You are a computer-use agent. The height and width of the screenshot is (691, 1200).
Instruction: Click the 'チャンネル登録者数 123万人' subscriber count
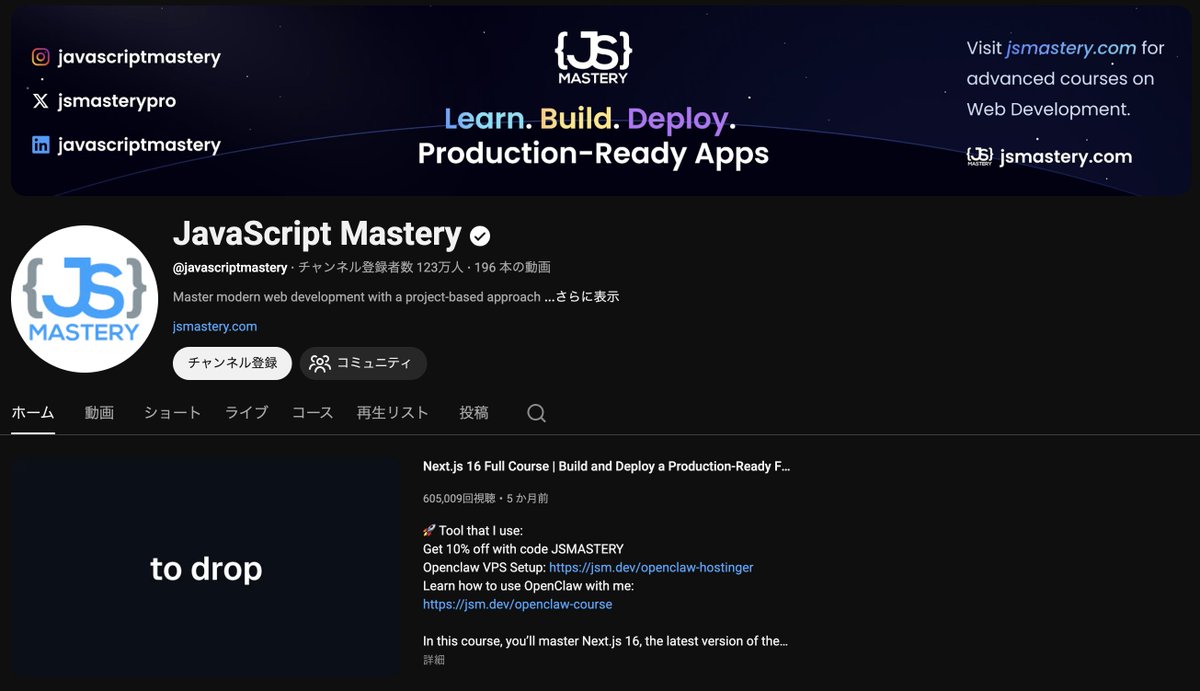381,267
